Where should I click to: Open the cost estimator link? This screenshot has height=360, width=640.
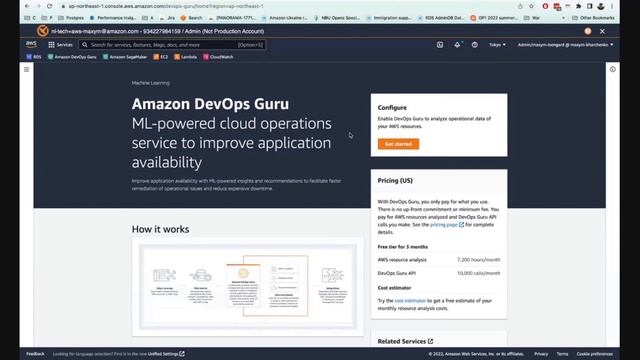410,301
